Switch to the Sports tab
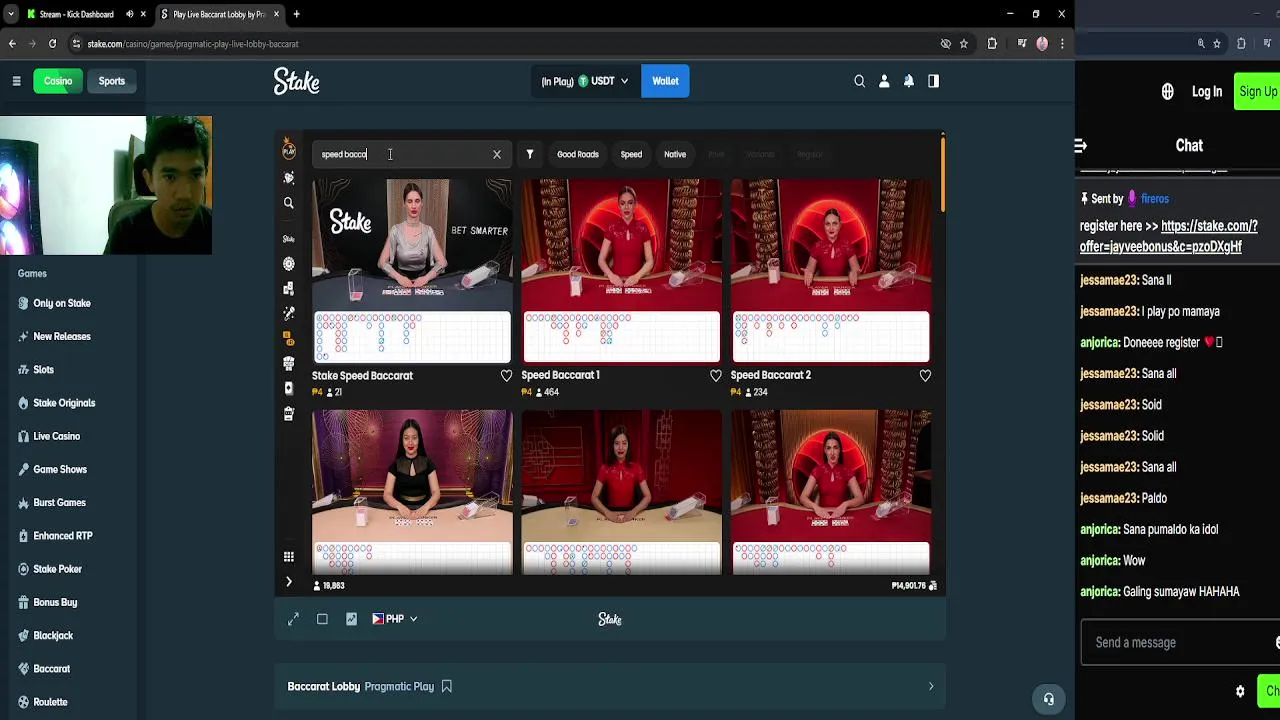This screenshot has height=720, width=1280. coord(112,81)
